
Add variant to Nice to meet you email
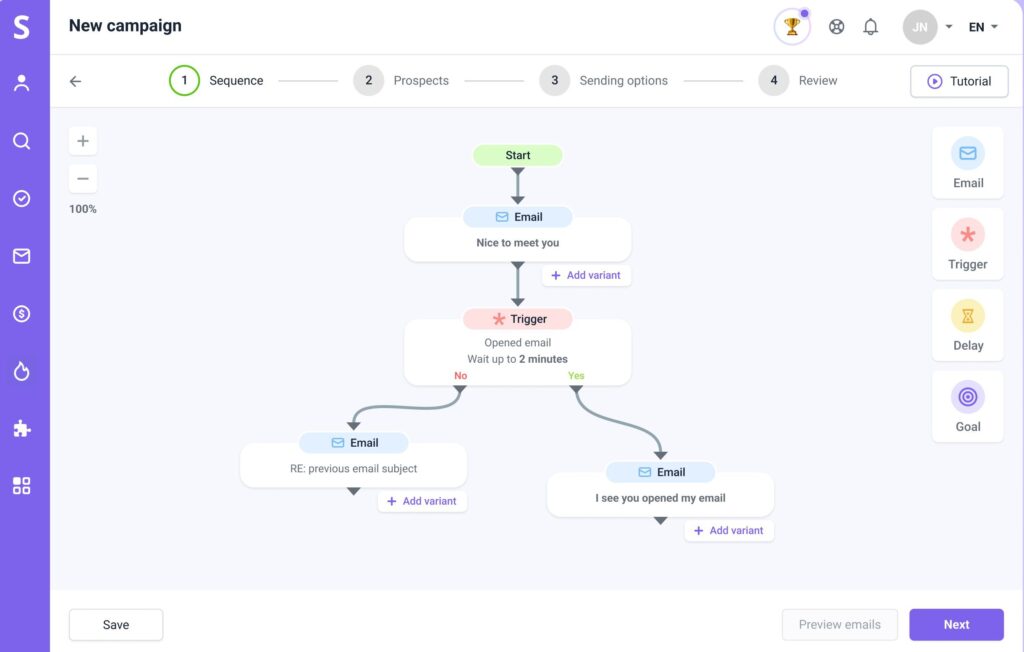coord(586,275)
